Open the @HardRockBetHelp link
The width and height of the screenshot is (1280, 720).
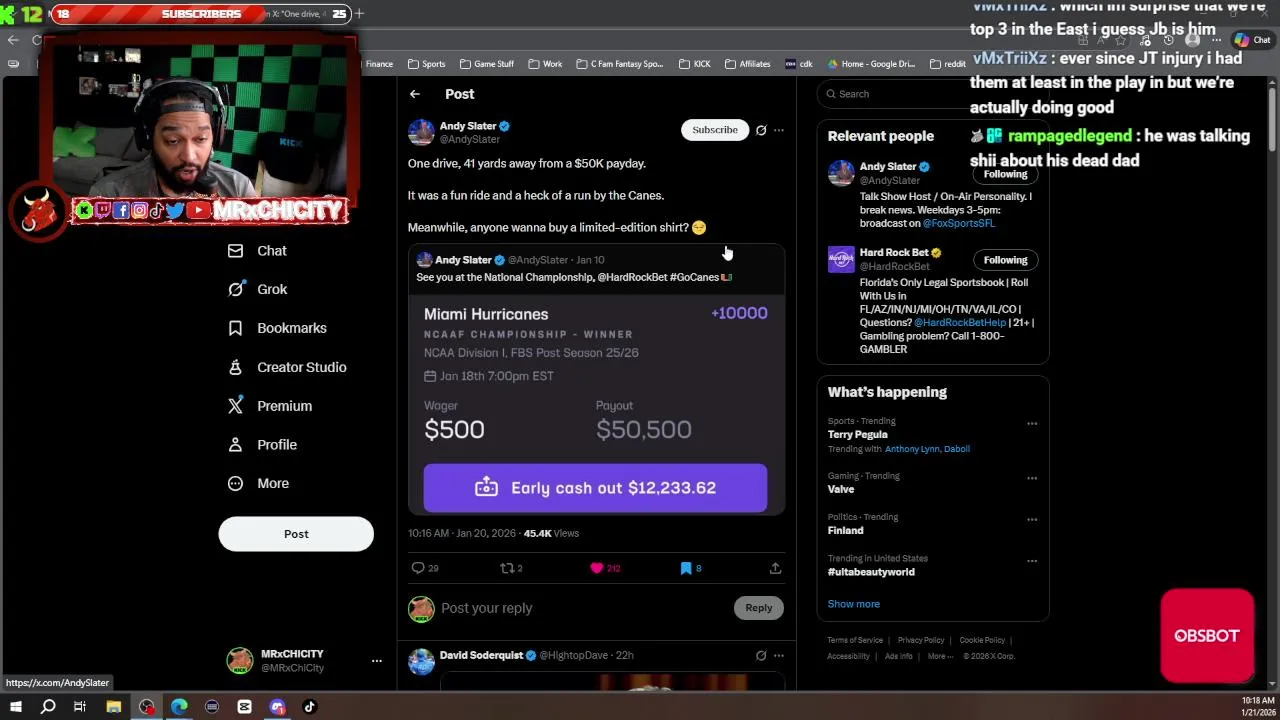(960, 323)
